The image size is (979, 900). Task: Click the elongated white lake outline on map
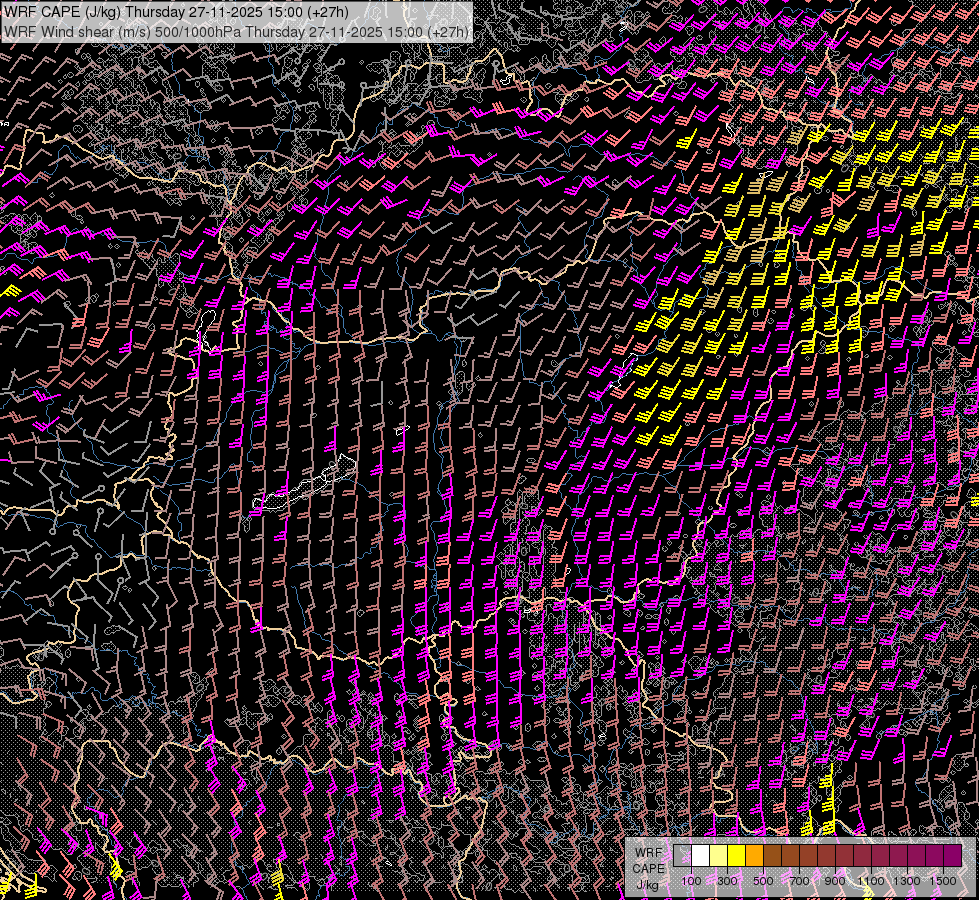pos(305,483)
